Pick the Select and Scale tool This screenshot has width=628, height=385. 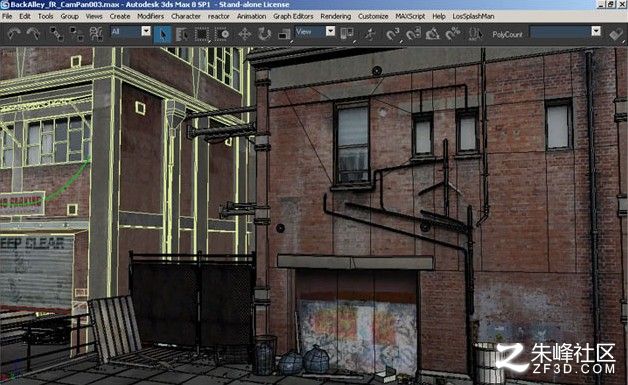click(284, 34)
